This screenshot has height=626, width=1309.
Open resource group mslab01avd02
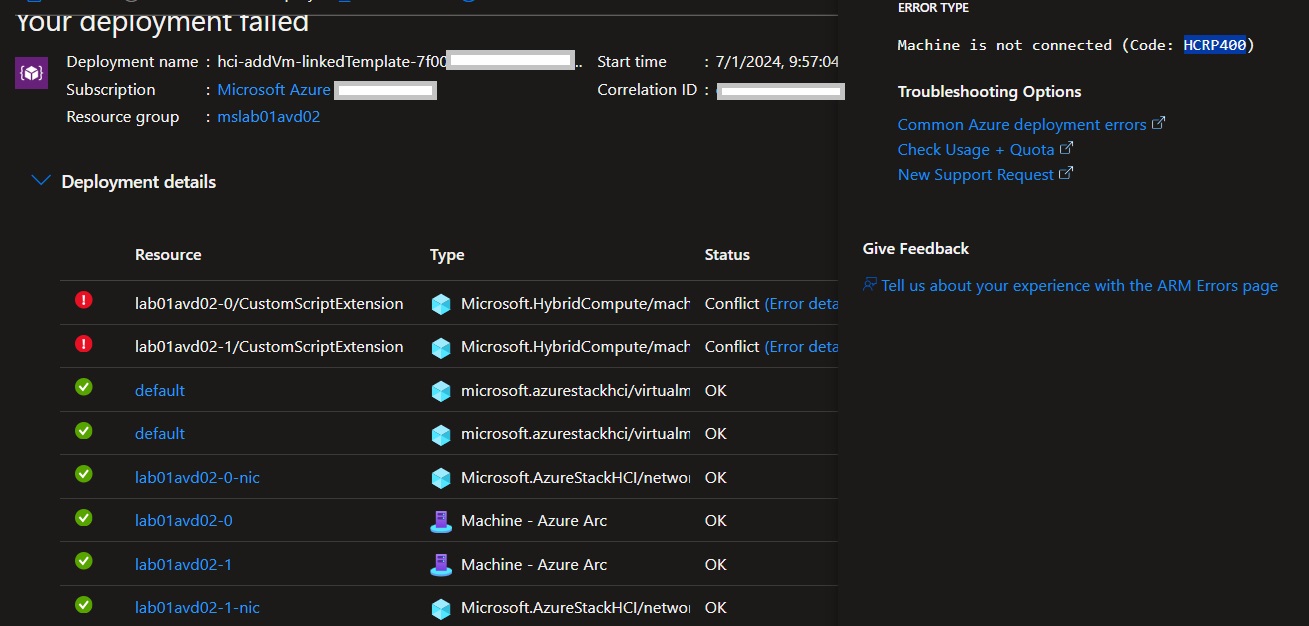pos(269,117)
